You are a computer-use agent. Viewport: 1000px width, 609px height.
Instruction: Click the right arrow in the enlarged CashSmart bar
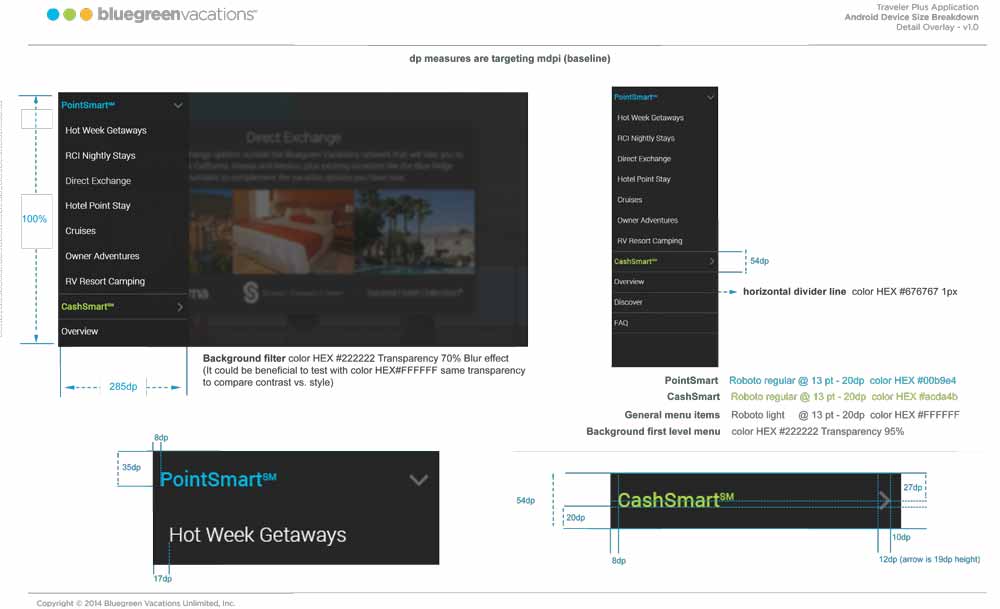coord(884,501)
